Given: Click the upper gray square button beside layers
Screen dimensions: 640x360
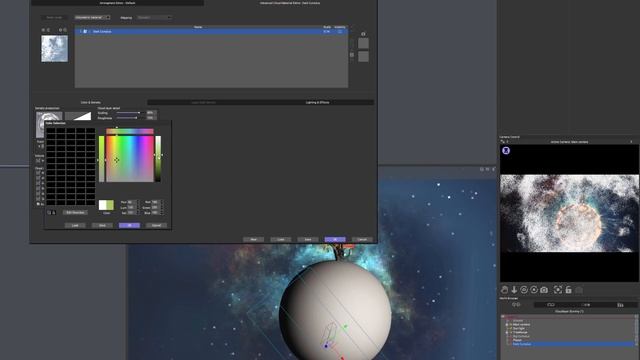Looking at the screenshot, I should point(363,43).
